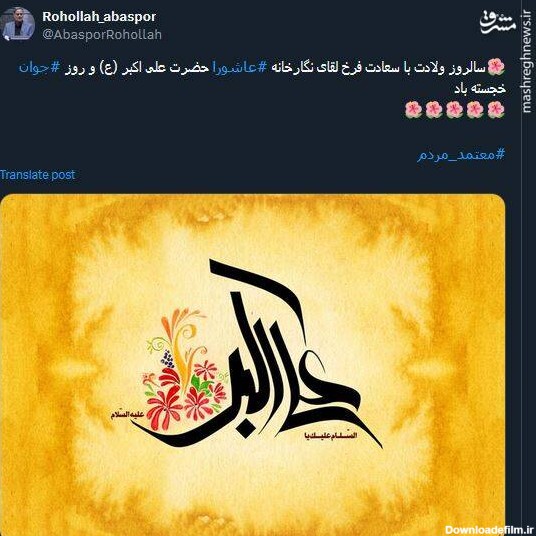The width and height of the screenshot is (536, 536).
Task: Click the السلام علیک یا small caption
Action: point(330,436)
